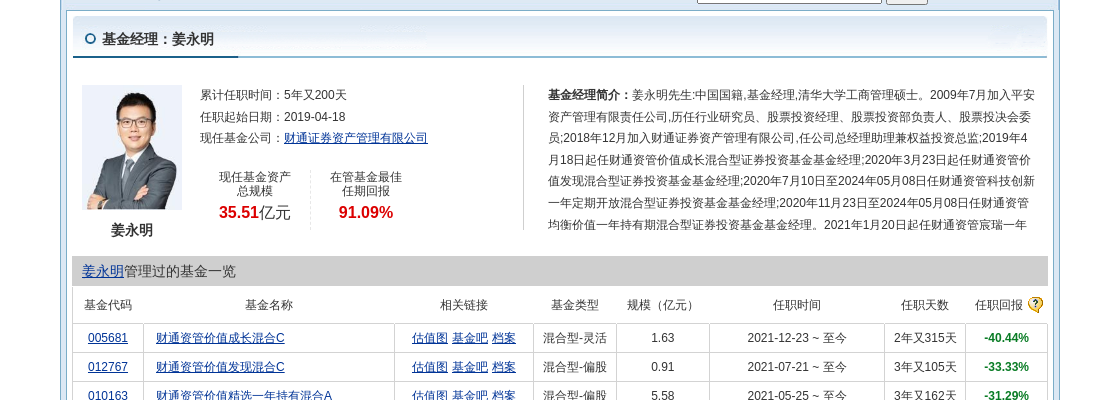Image resolution: width=1120 pixels, height=400 pixels.
Task: Open 姜永明 link in the funds list header
Action: (102, 271)
